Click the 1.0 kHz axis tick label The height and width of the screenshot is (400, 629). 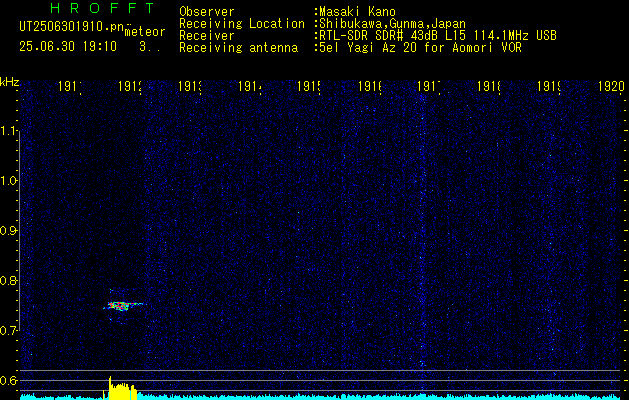(x=9, y=181)
